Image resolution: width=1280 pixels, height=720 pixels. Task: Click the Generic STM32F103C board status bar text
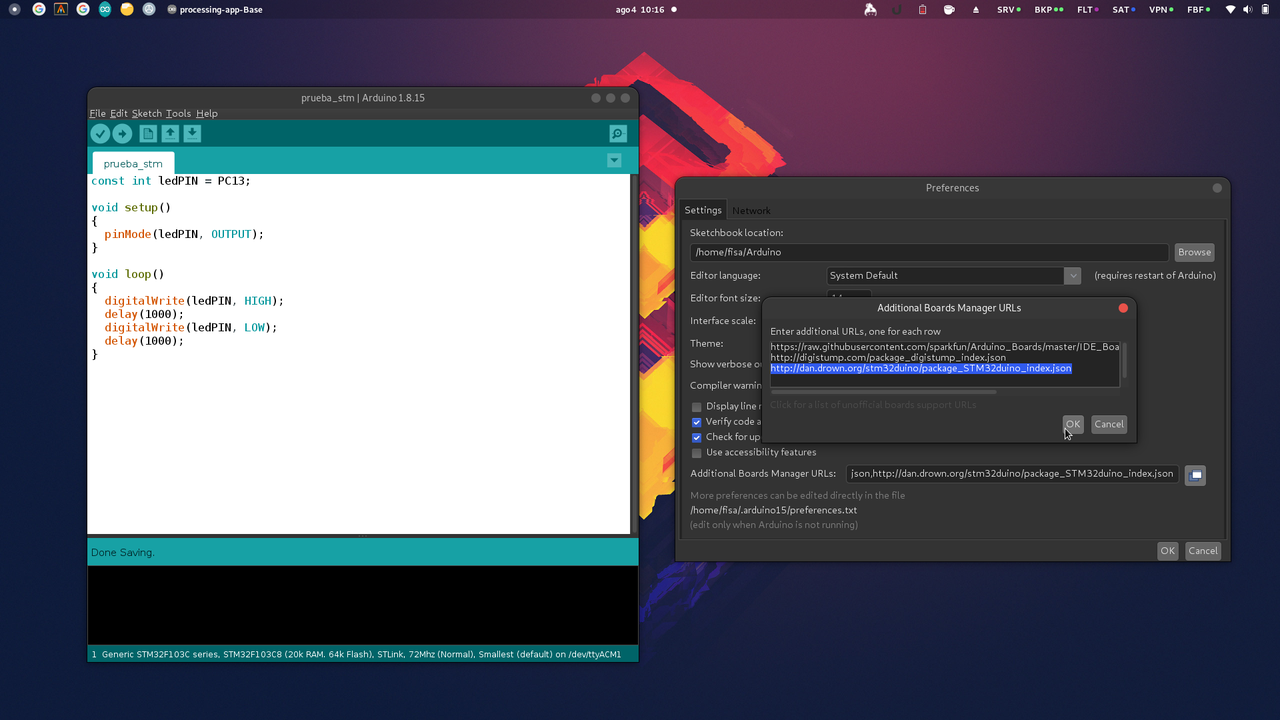(361, 654)
